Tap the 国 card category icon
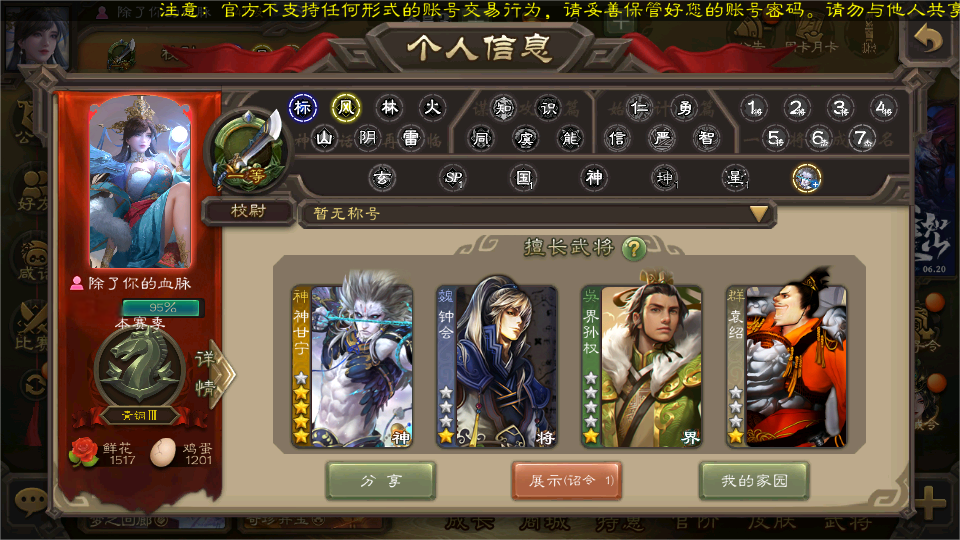Image resolution: width=960 pixels, height=540 pixels. 523,178
